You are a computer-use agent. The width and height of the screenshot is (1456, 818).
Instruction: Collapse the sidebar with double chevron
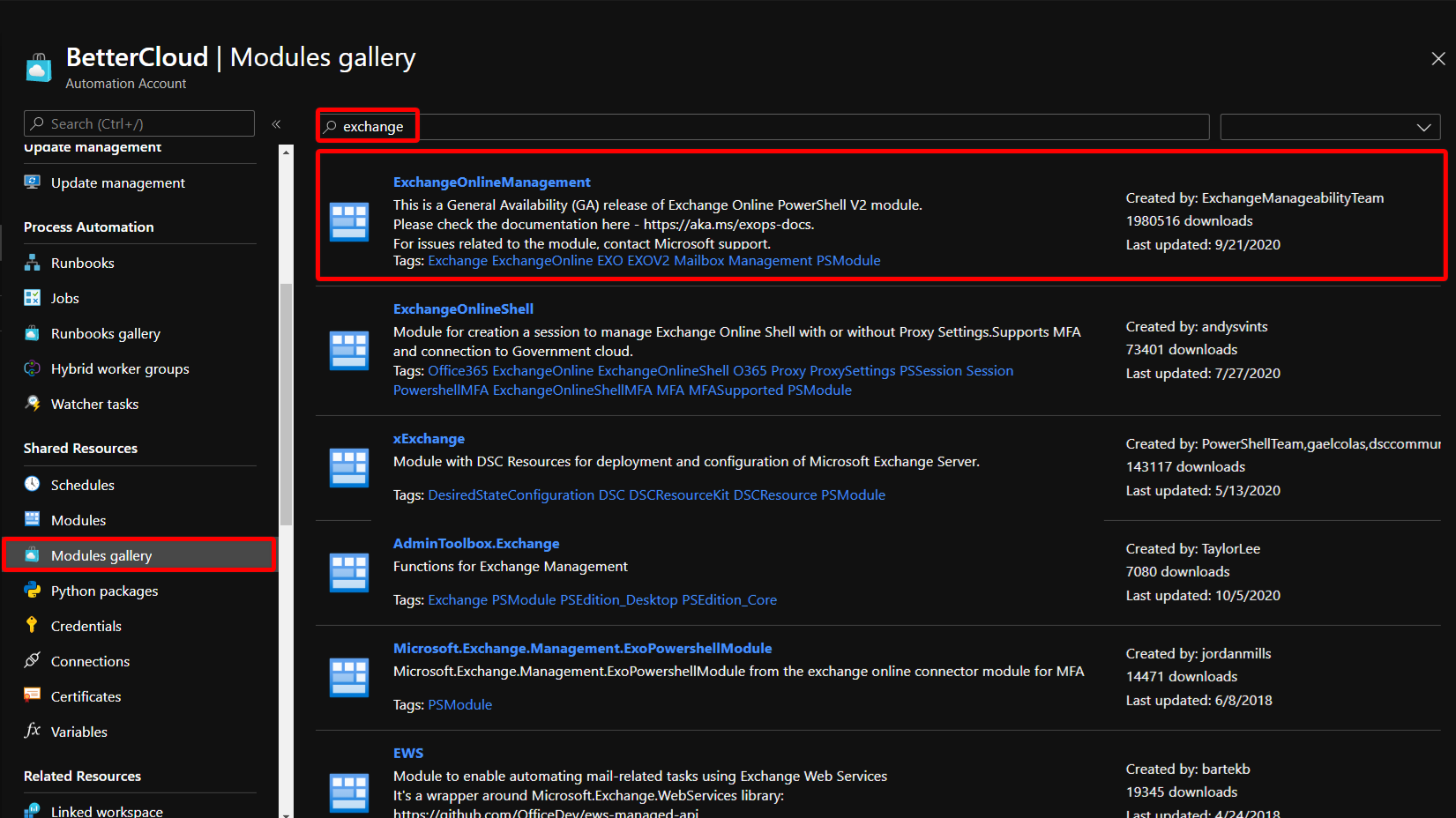pos(276,124)
